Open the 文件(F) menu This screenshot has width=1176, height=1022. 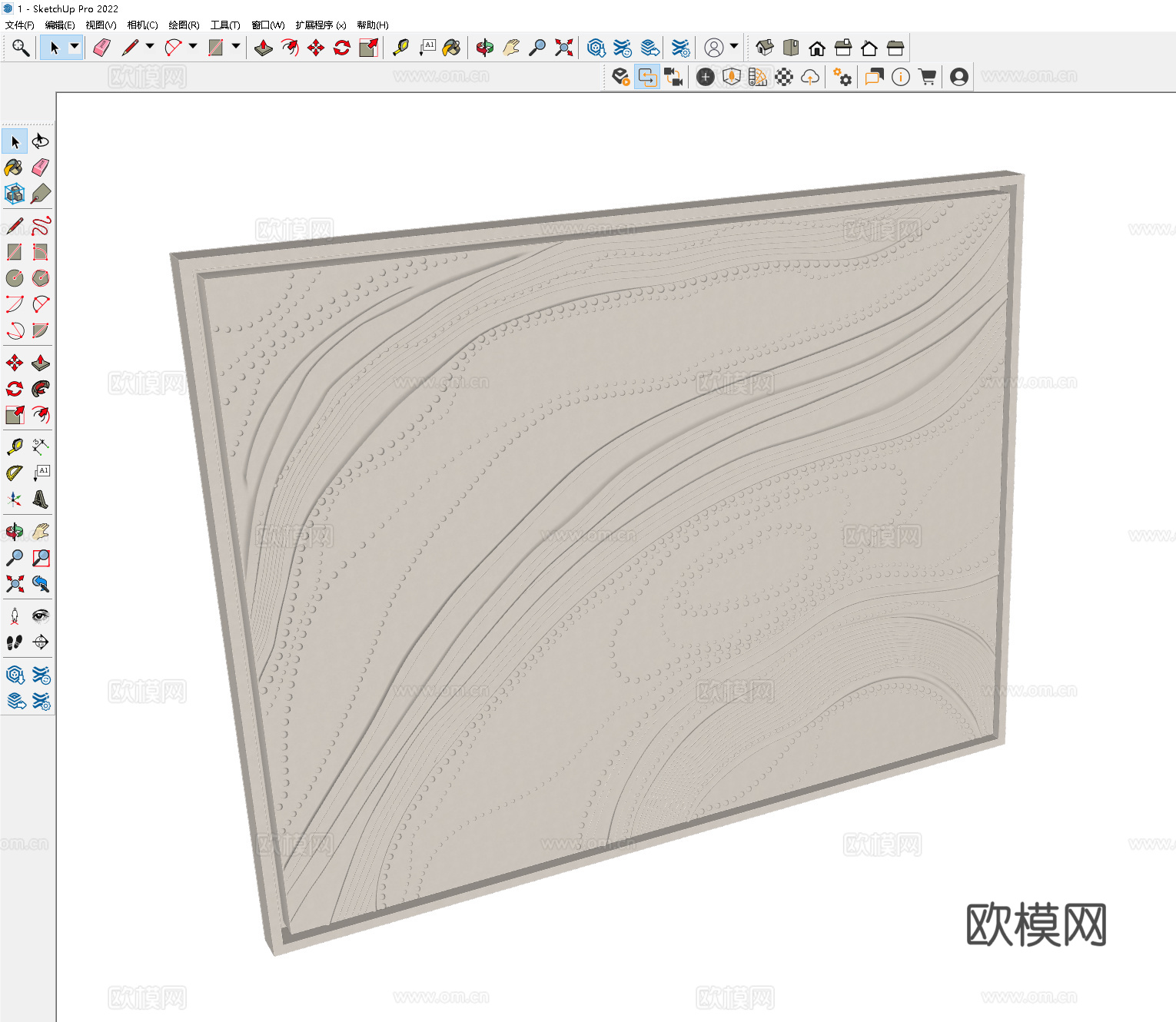pyautogui.click(x=20, y=25)
